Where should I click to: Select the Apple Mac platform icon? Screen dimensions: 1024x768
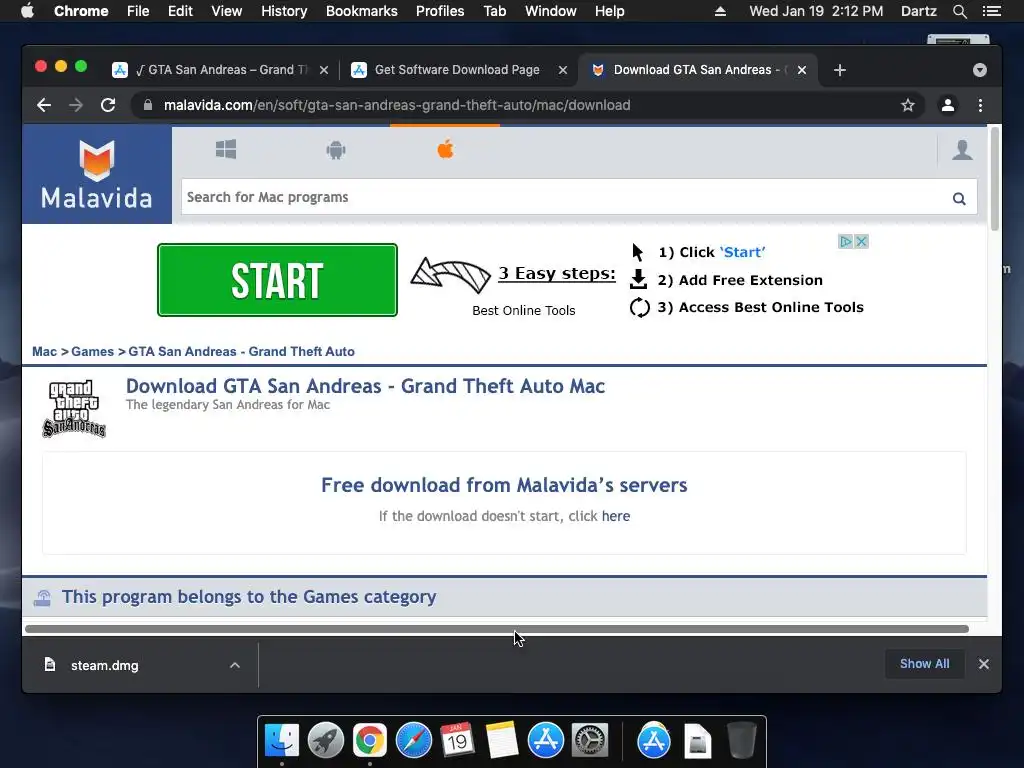tap(445, 150)
